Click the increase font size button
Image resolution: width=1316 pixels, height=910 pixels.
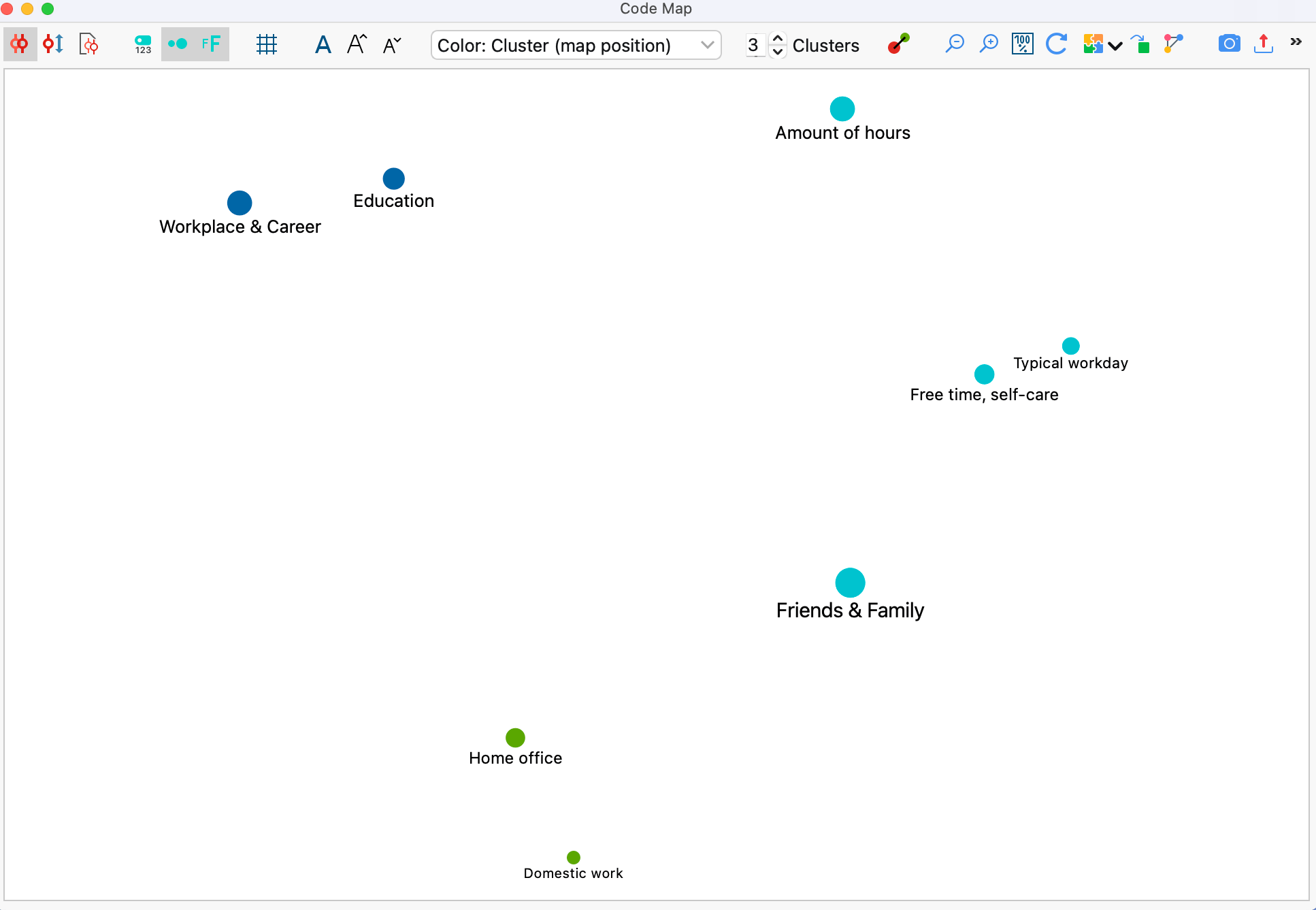coord(357,44)
